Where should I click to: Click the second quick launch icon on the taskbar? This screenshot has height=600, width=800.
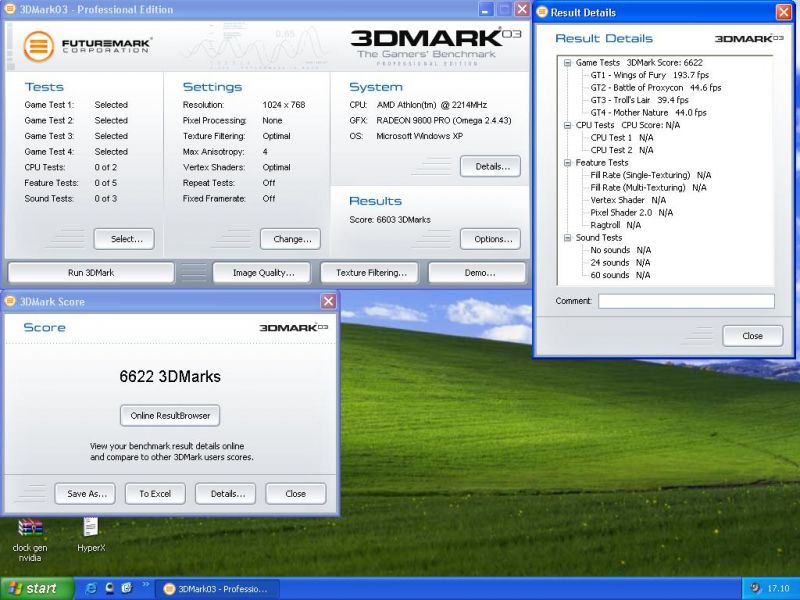(x=109, y=588)
